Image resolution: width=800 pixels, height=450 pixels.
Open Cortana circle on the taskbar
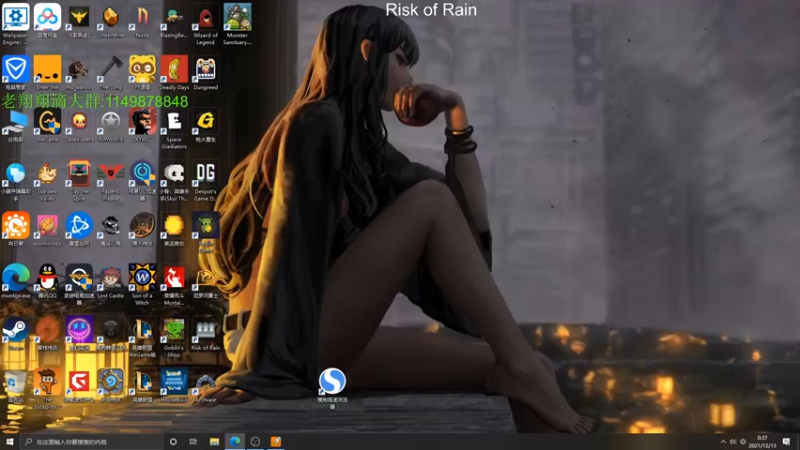173,441
